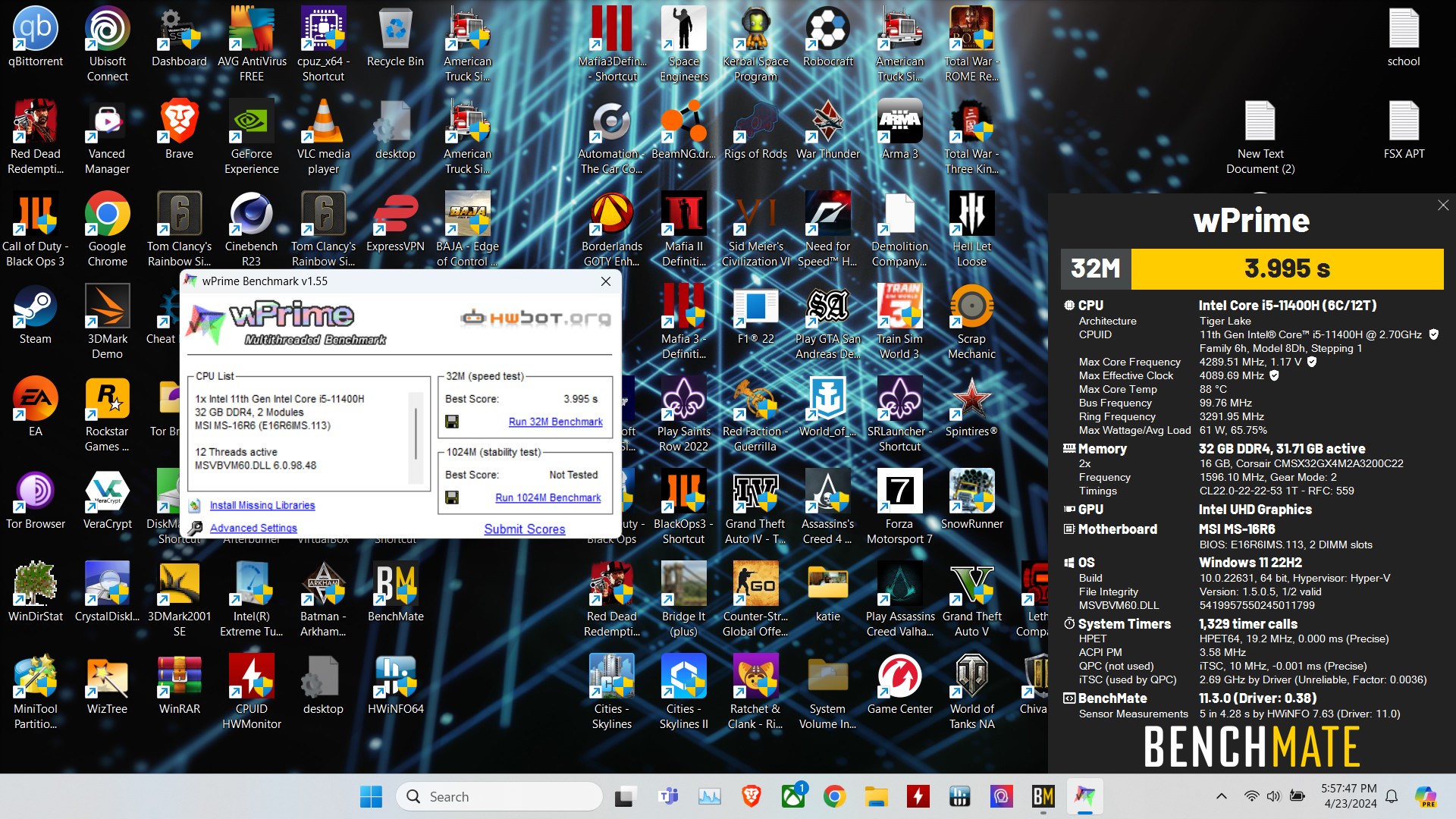Open qBittorrent desktop icon
The image size is (1456, 819).
pos(36,36)
